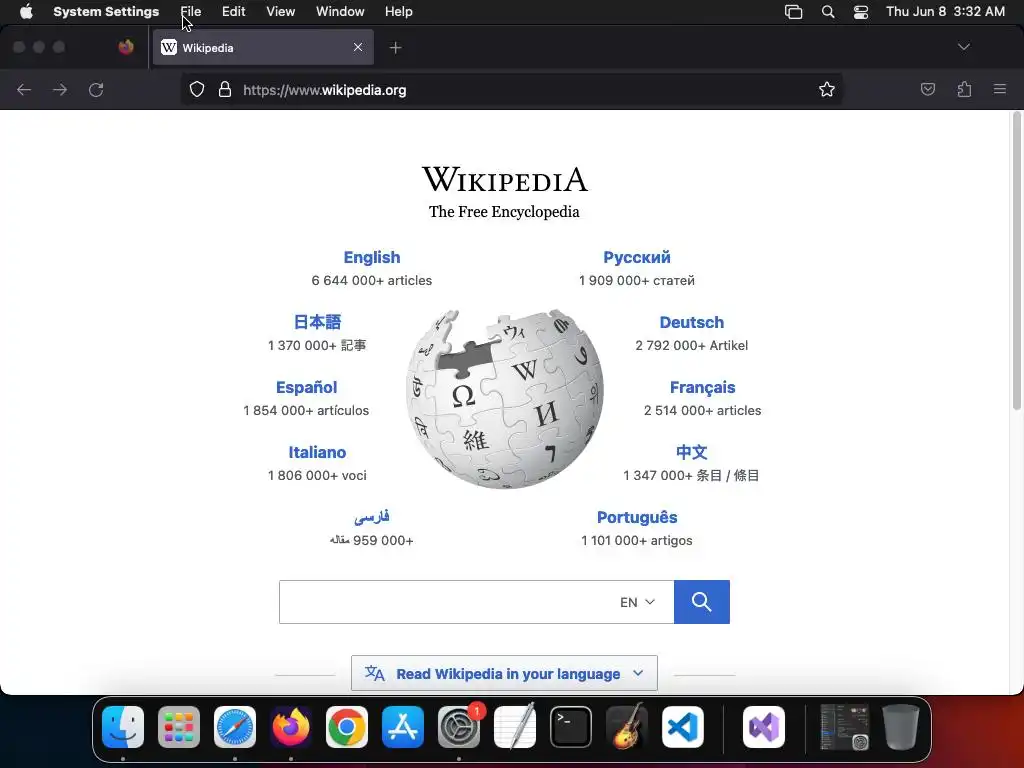The height and width of the screenshot is (768, 1024).
Task: Open the Apple menu
Action: [x=26, y=12]
